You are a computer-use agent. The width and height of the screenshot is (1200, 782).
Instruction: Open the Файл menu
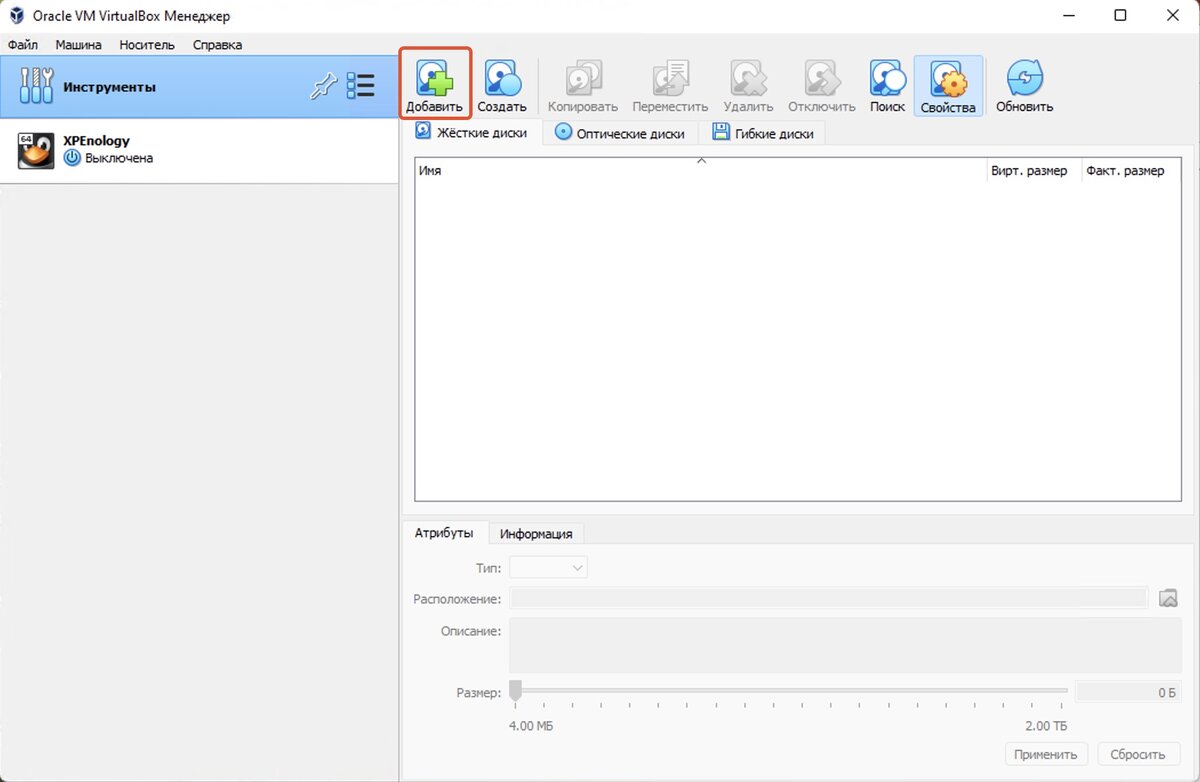[23, 45]
